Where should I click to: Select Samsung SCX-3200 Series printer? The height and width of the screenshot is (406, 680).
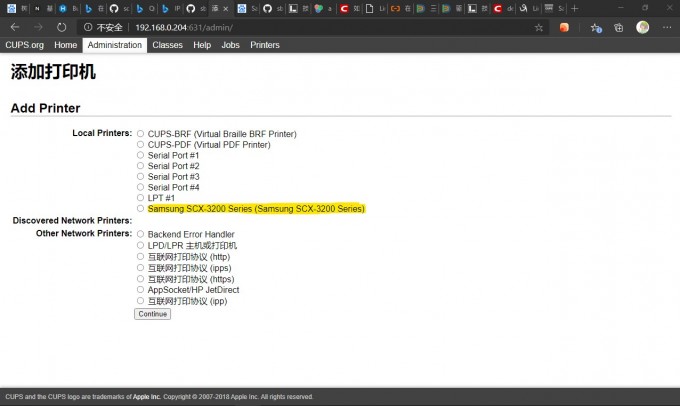point(141,209)
